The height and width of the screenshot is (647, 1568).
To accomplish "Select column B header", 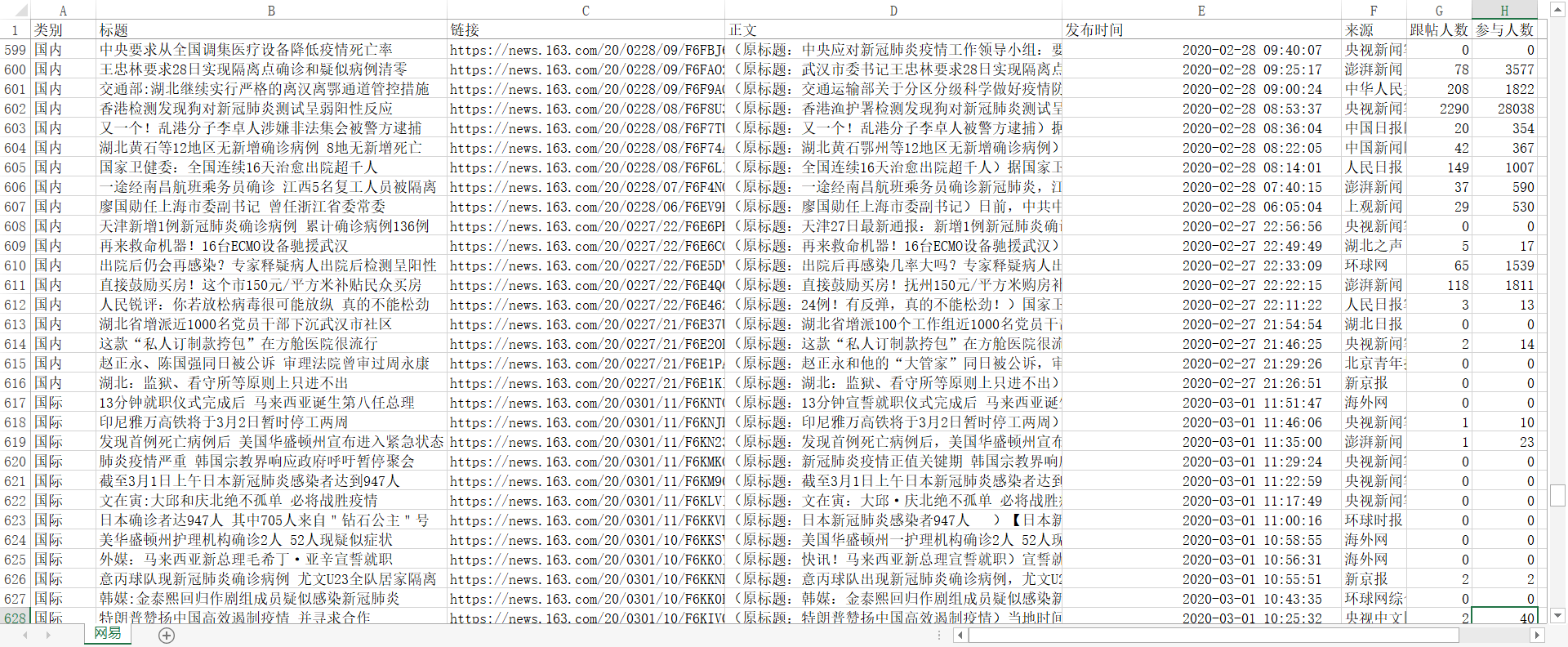I will [x=271, y=10].
